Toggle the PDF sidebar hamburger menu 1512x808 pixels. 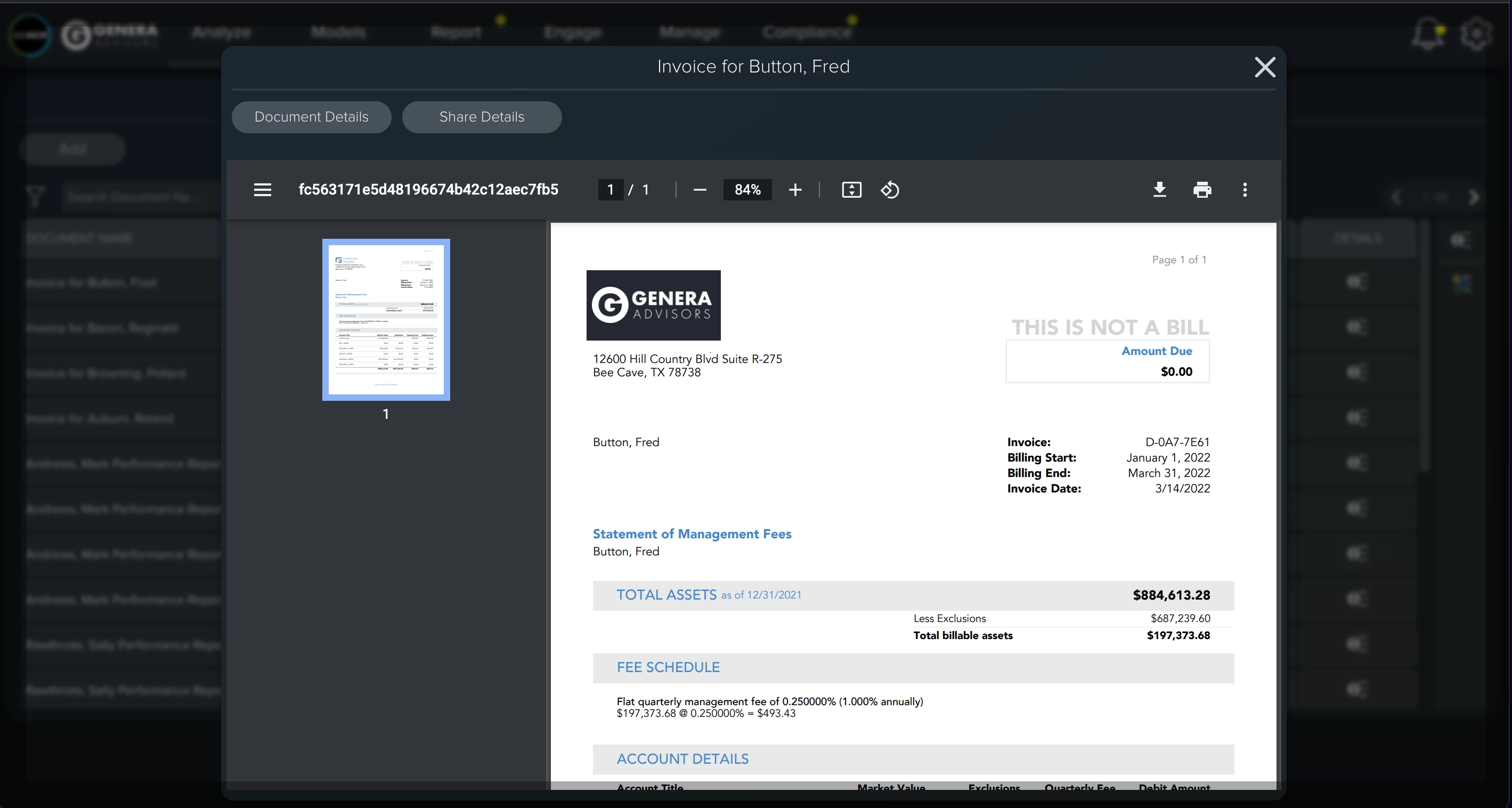coord(262,190)
